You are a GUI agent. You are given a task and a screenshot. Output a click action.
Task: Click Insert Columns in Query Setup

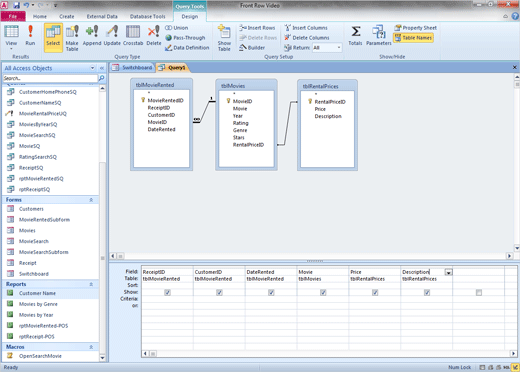click(x=306, y=28)
